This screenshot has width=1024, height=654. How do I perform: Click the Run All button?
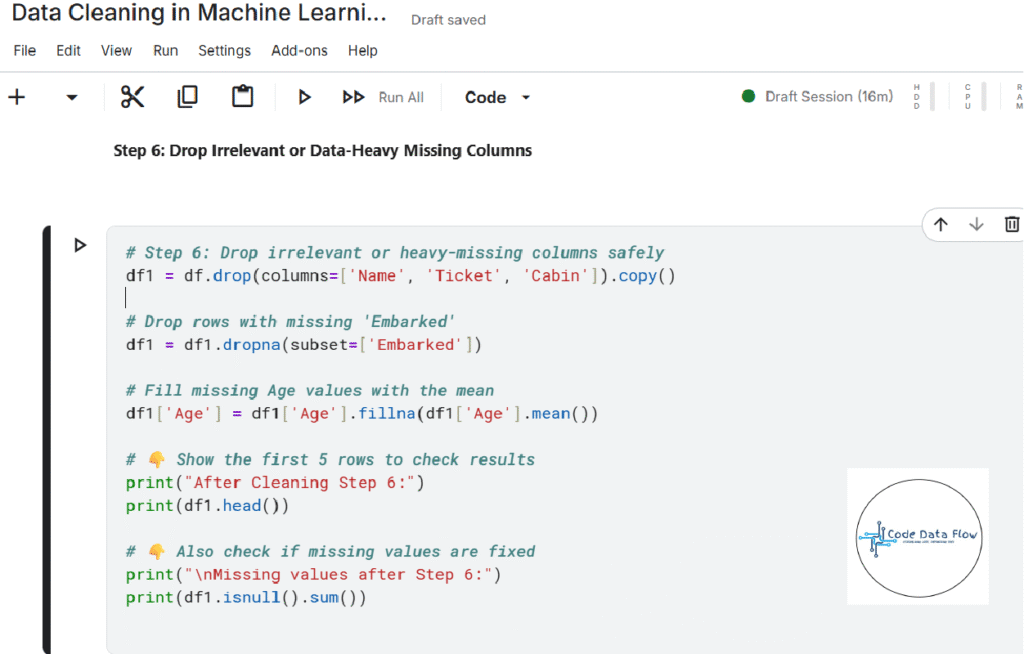(x=384, y=97)
